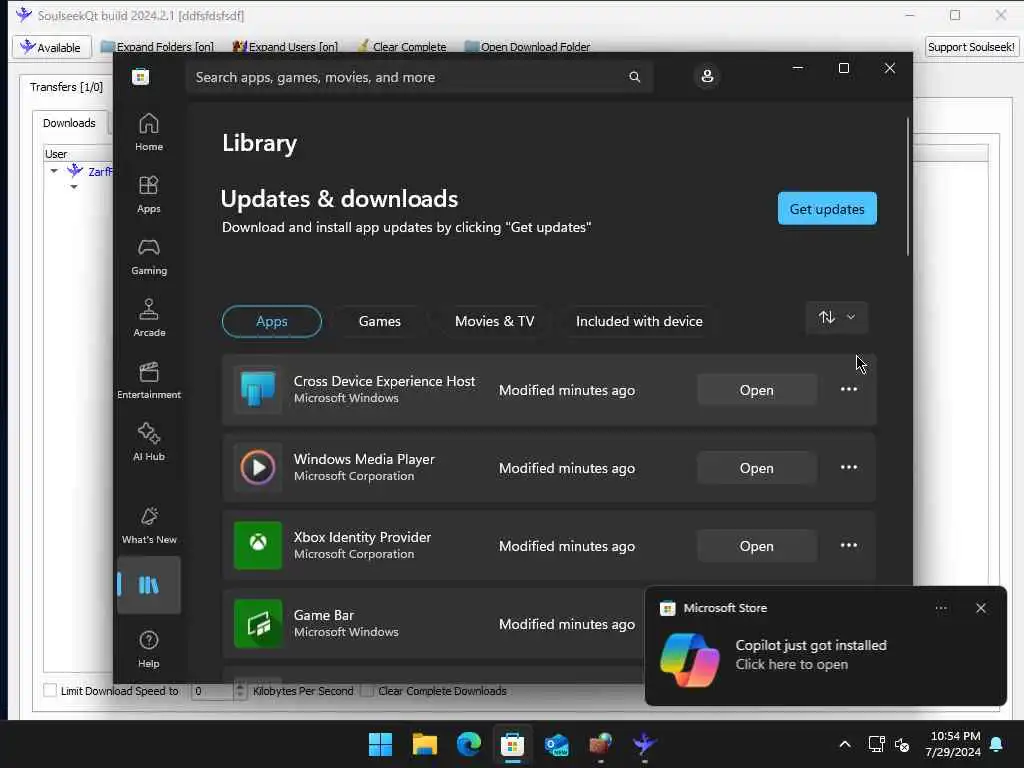Toggle Expand Folders [on] in Soulseek toolbar
This screenshot has width=1024, height=768.
point(158,47)
